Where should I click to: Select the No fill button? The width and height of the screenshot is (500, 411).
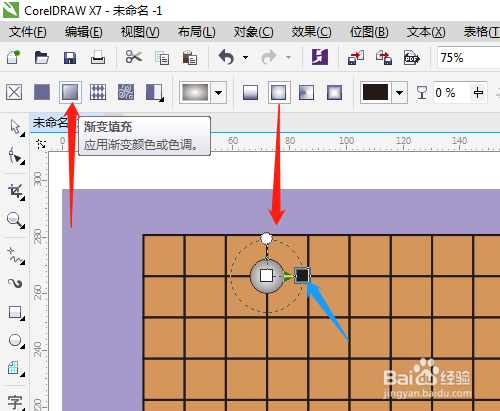coord(14,92)
